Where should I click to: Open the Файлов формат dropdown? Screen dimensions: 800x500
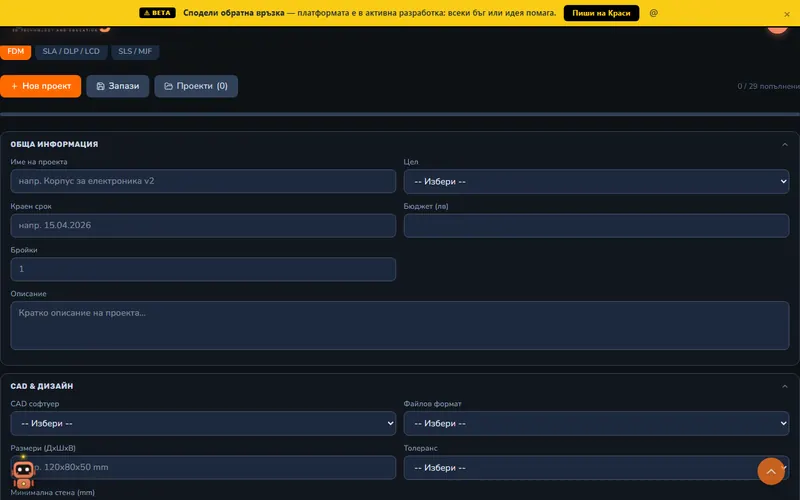coord(596,423)
